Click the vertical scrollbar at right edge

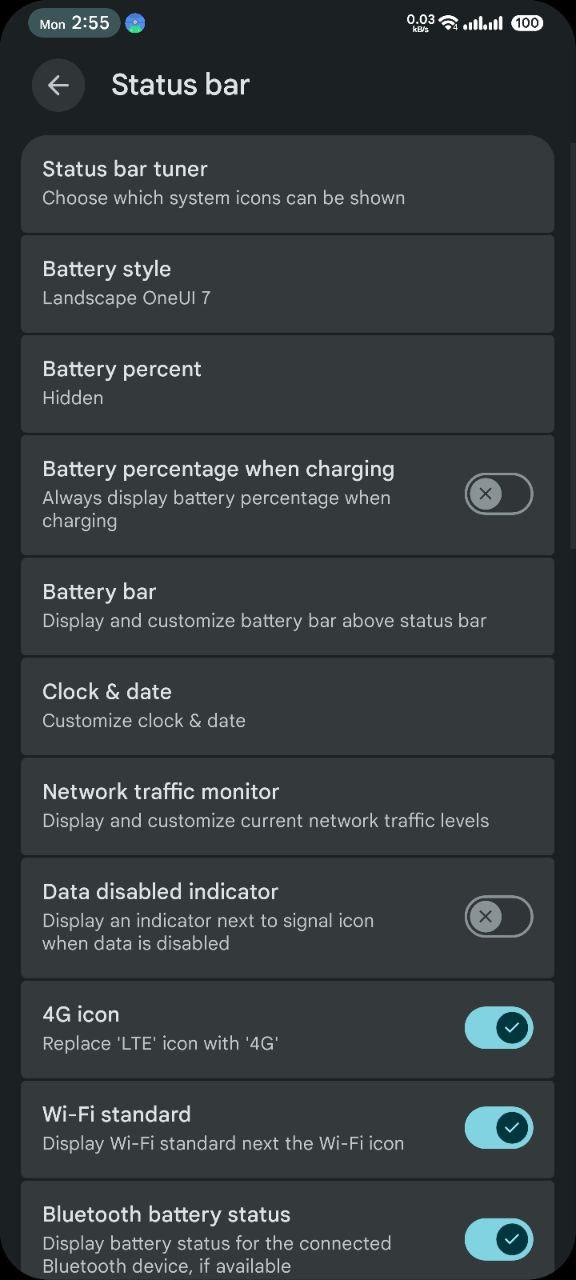coord(572,345)
